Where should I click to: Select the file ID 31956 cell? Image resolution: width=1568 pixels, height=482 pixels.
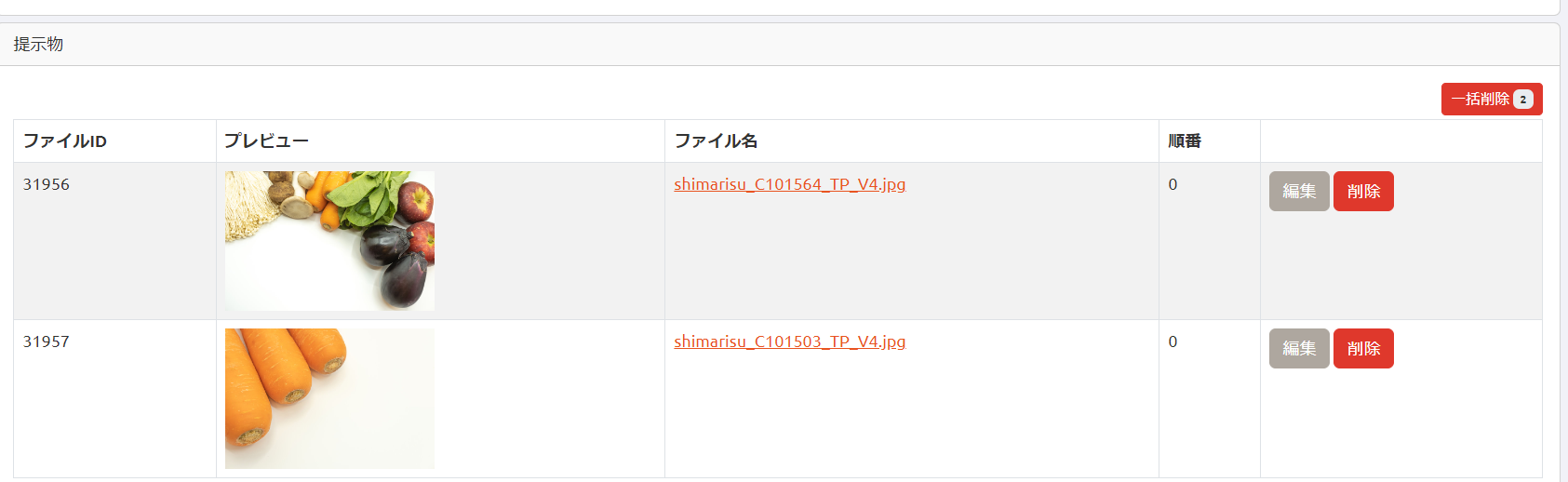[x=47, y=184]
